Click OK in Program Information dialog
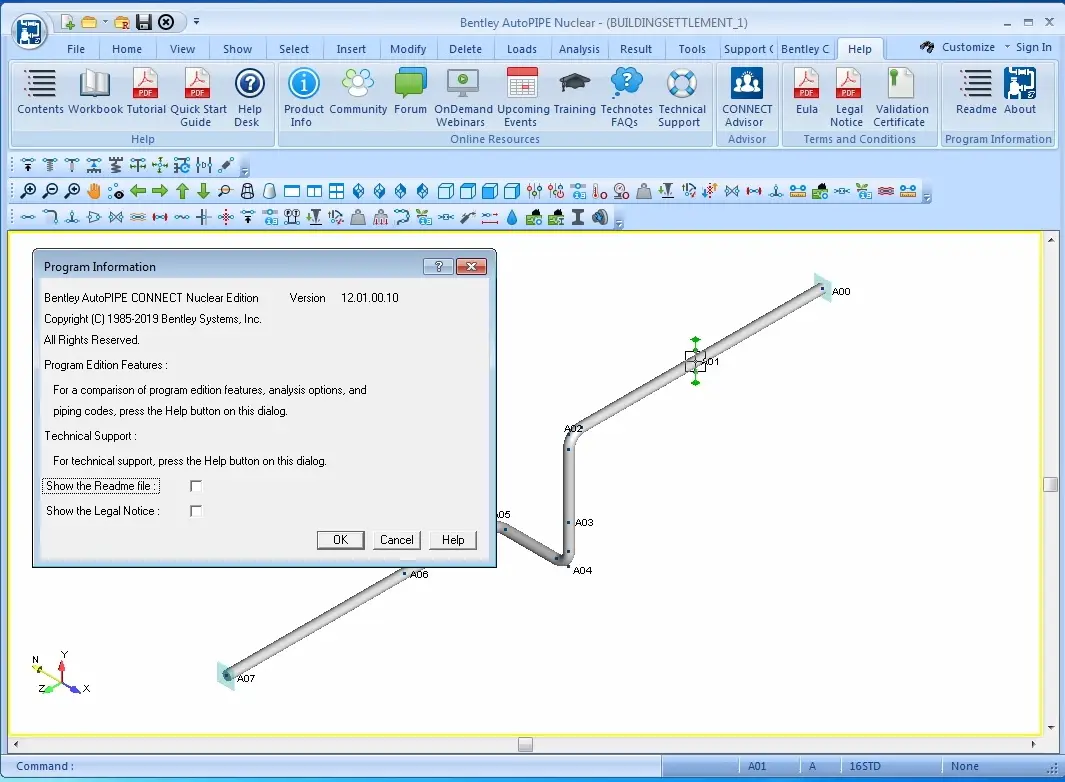The image size is (1065, 782). (340, 540)
